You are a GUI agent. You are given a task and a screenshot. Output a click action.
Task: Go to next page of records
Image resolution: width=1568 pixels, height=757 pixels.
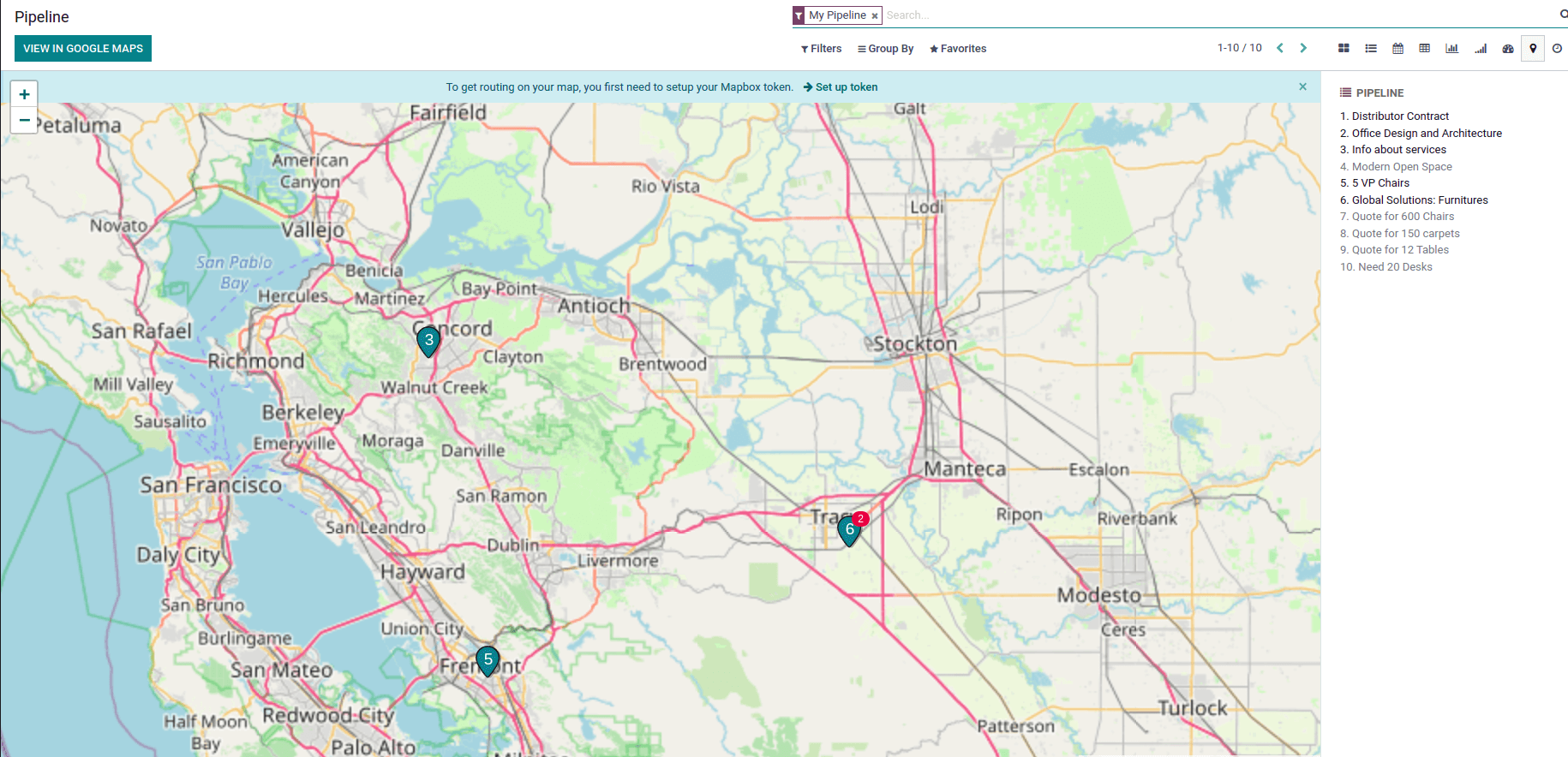click(x=1303, y=48)
